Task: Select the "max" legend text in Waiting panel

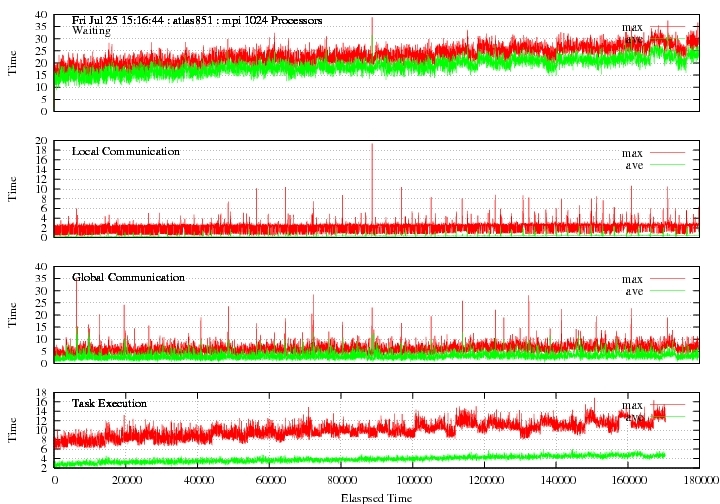Action: click(x=632, y=28)
